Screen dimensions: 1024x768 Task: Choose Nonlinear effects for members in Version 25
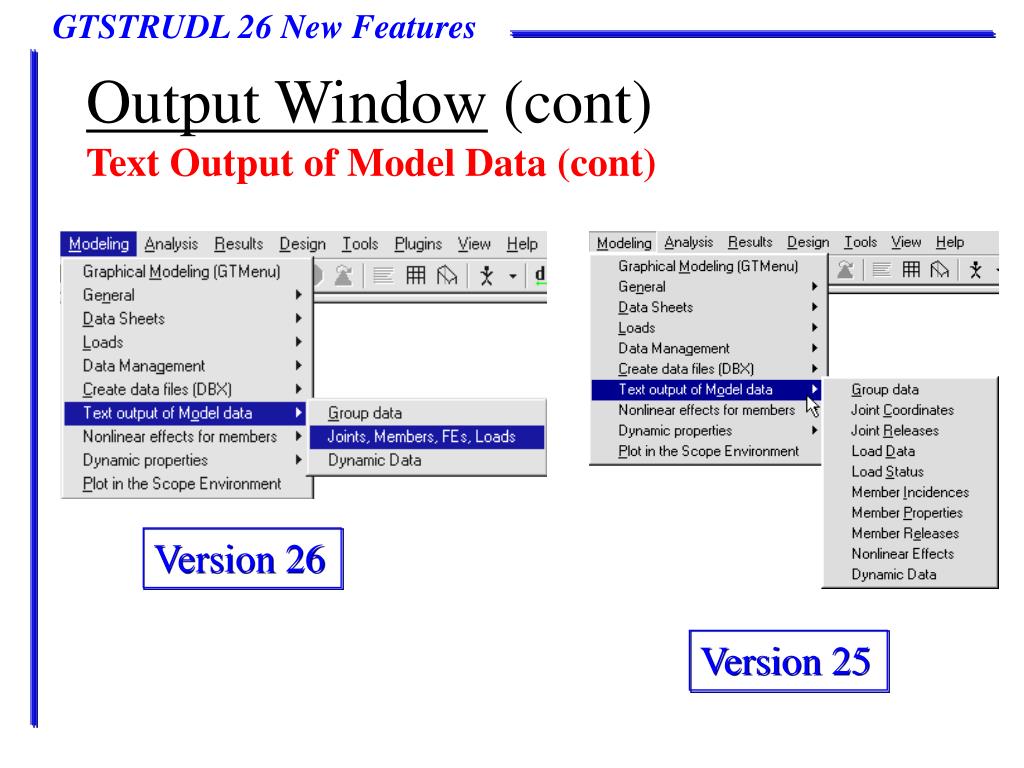[707, 409]
